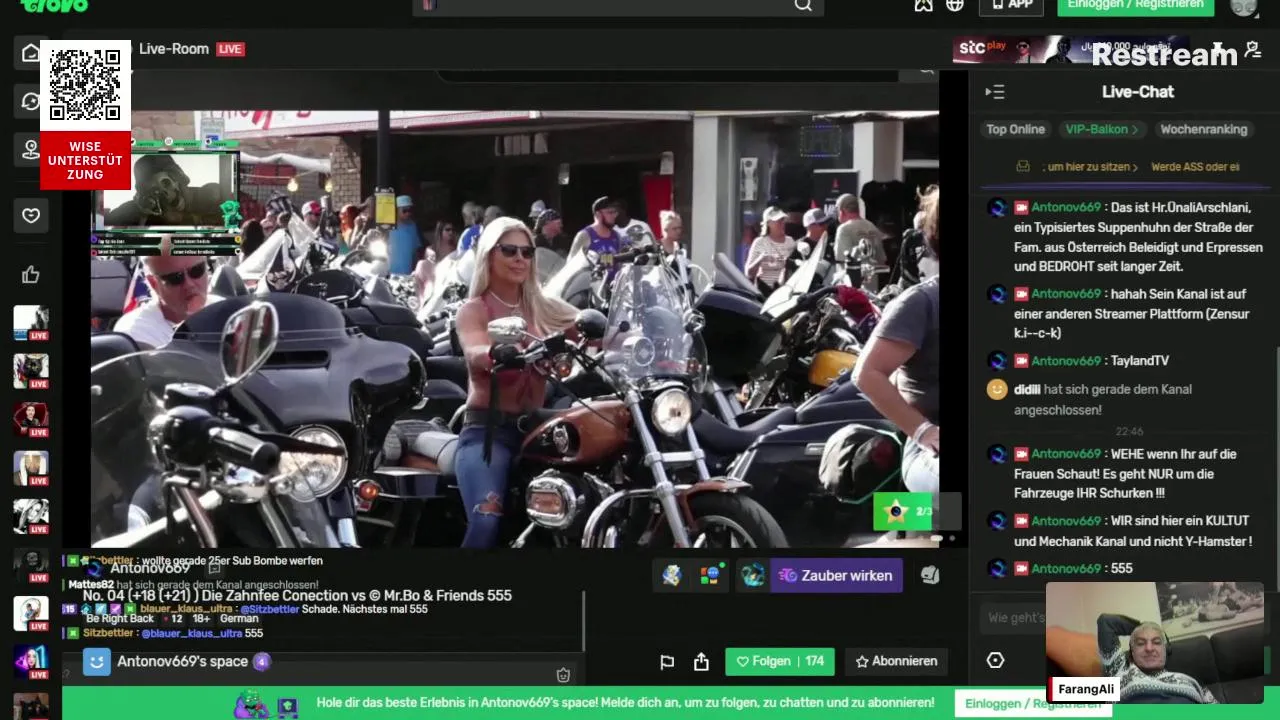Click Antonov669 on the 'WEHE wenn Ihr' message

click(x=1066, y=454)
